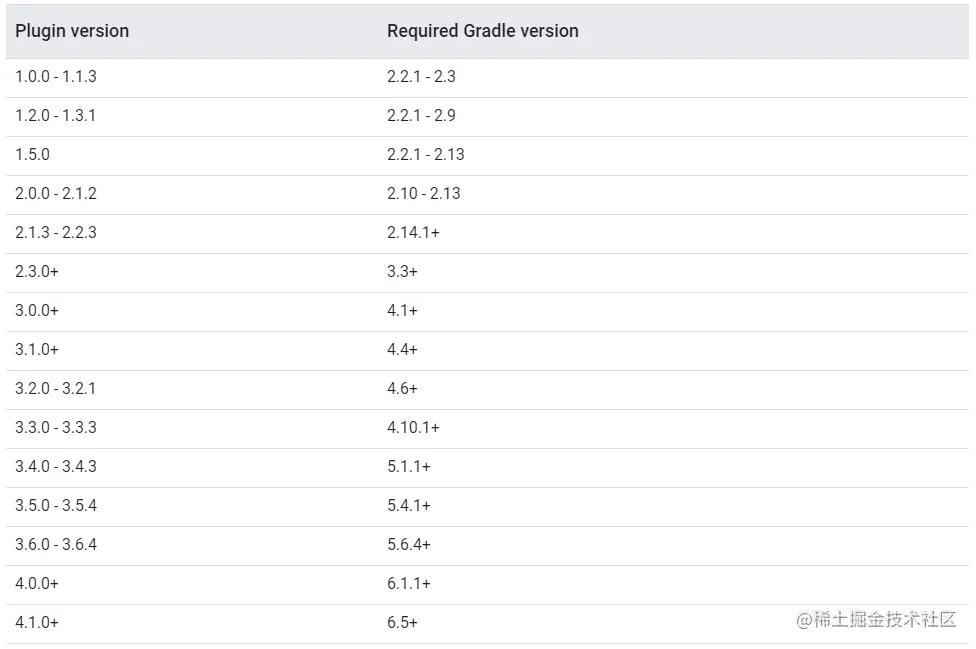This screenshot has height=649, width=976.
Task: Click the Required Gradle version column header
Action: pyautogui.click(x=482, y=31)
